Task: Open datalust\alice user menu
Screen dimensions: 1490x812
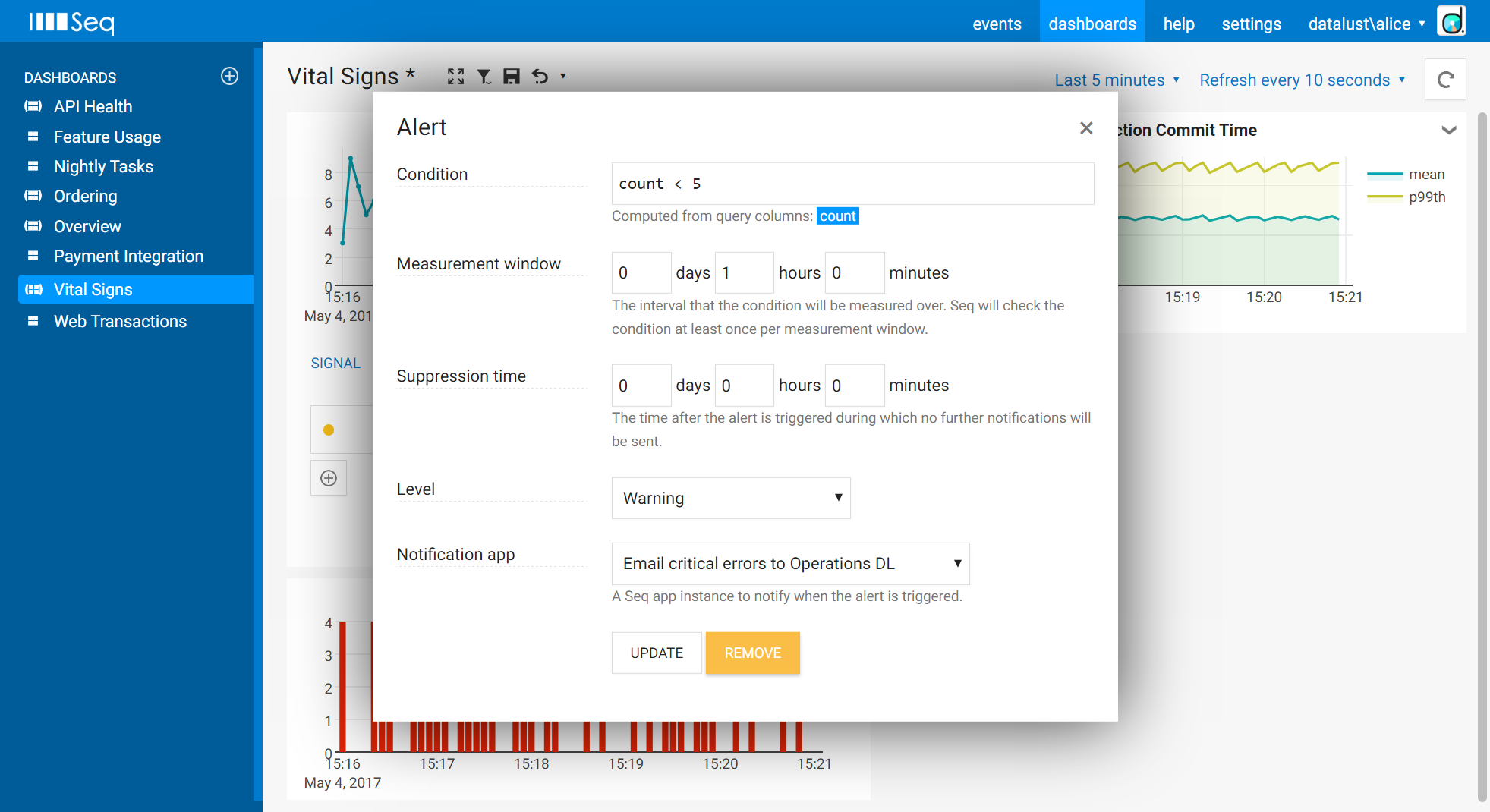Action: tap(1367, 24)
